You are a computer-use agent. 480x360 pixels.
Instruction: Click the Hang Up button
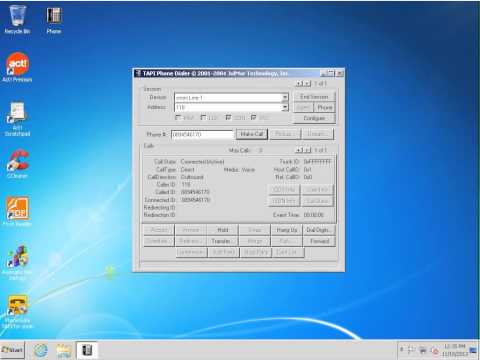point(287,230)
